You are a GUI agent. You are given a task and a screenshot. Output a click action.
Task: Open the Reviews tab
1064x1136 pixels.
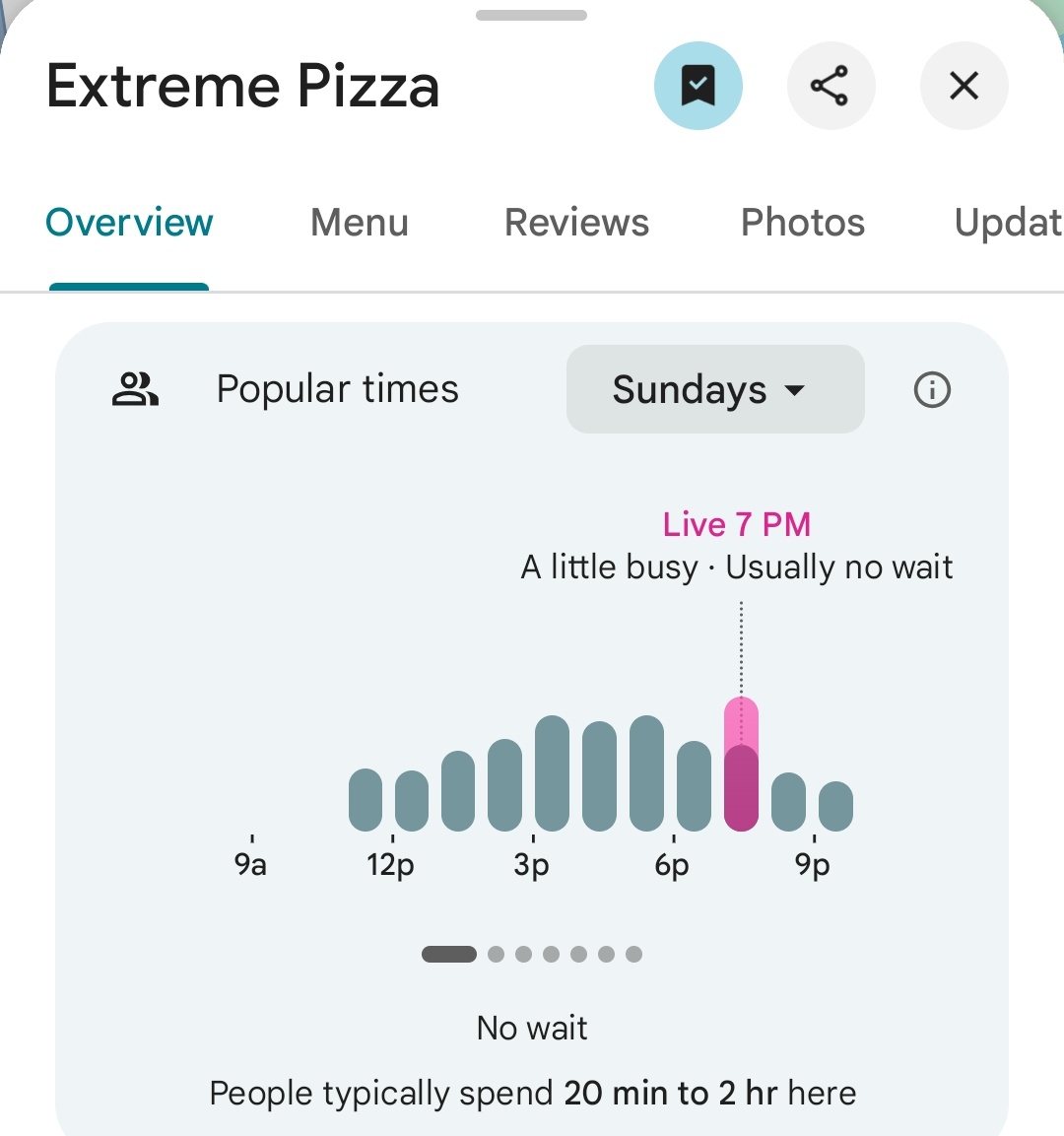[576, 223]
